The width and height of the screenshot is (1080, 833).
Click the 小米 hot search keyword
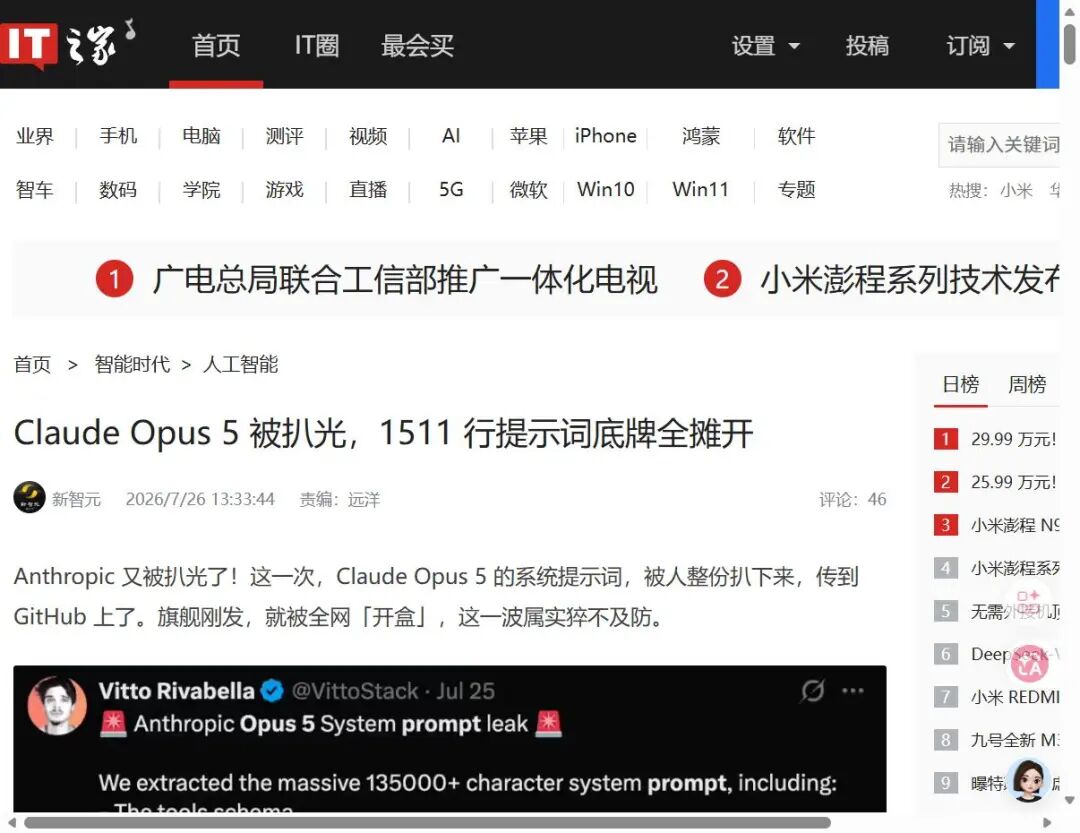point(1016,191)
